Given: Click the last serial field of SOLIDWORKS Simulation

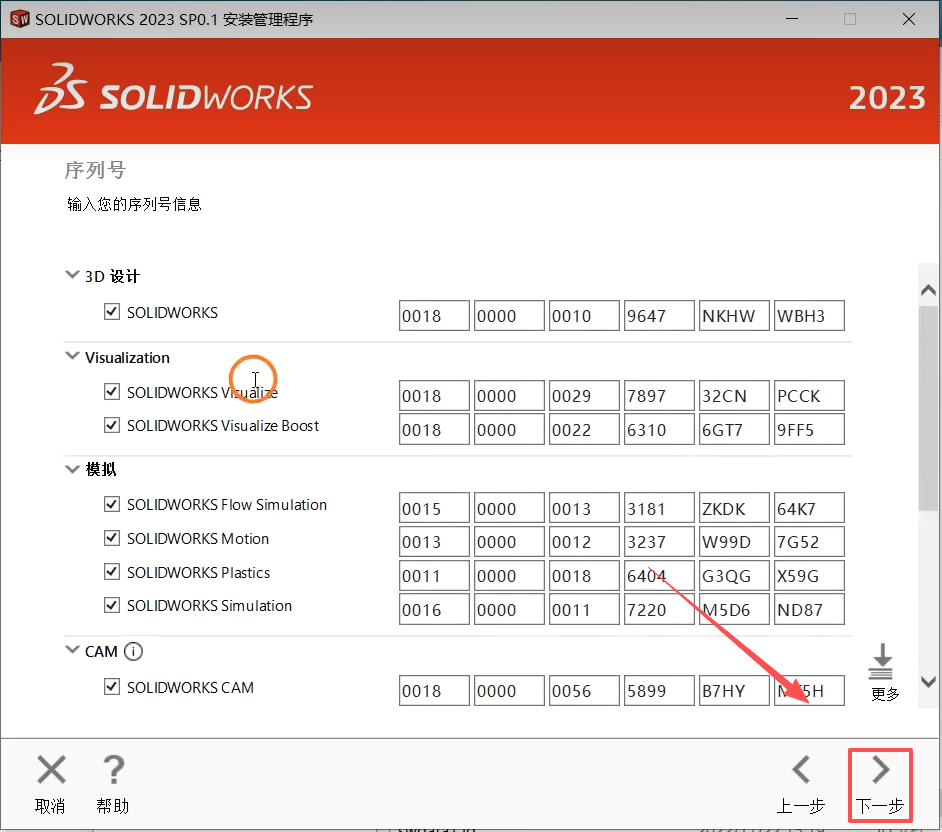Looking at the screenshot, I should coord(809,609).
